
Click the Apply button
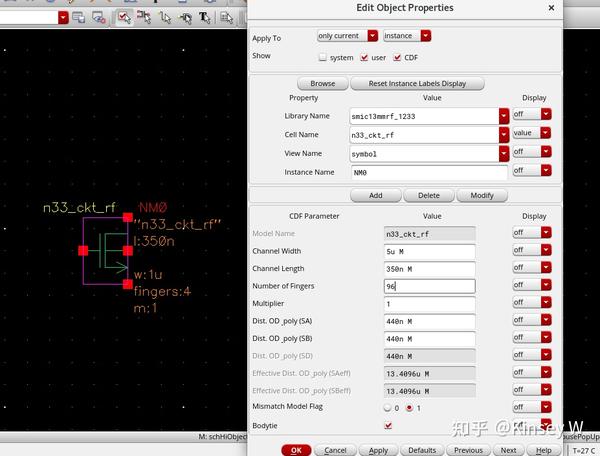(x=378, y=450)
